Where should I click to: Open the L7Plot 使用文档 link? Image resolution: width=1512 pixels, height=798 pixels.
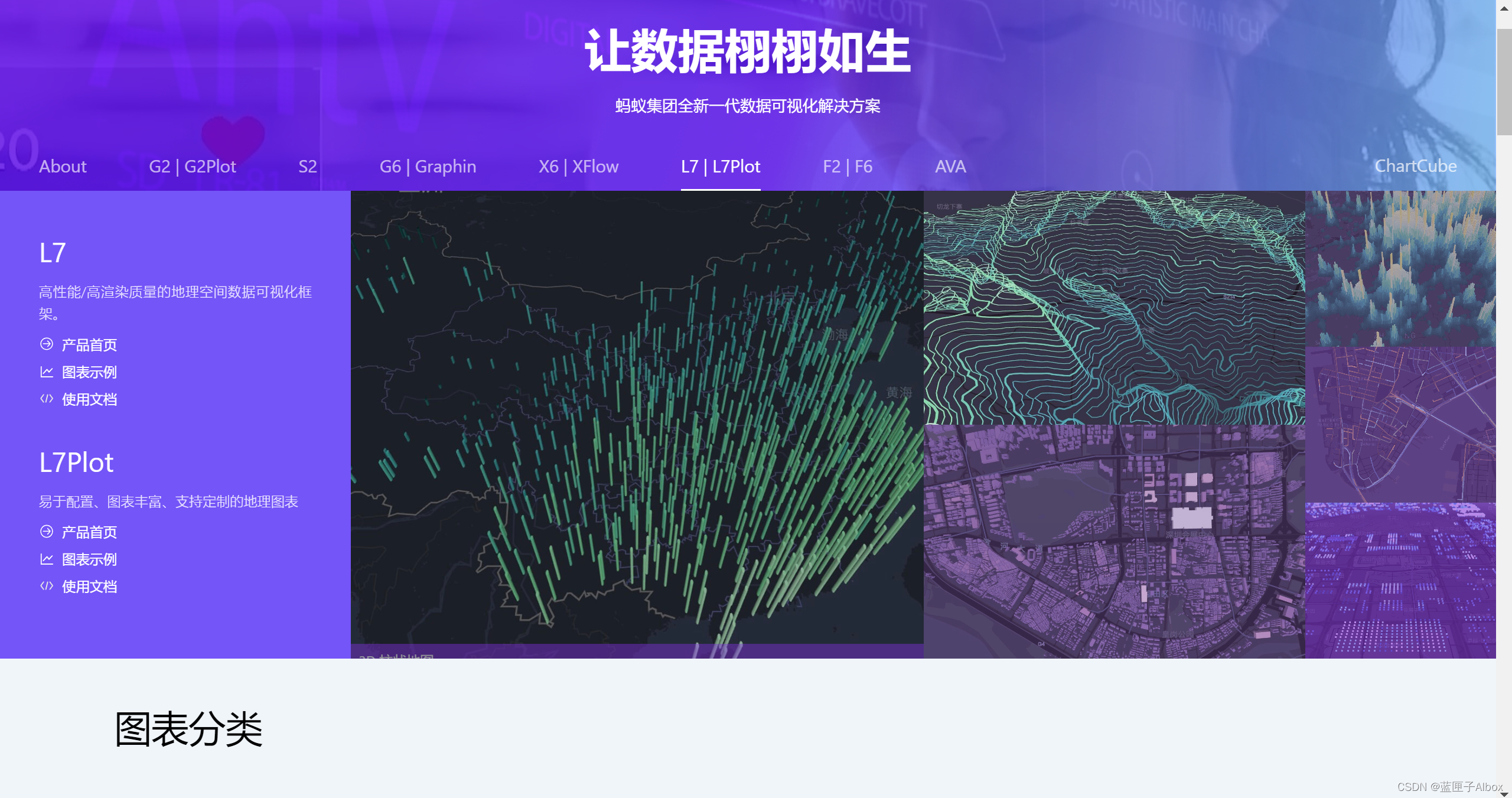pyautogui.click(x=89, y=587)
